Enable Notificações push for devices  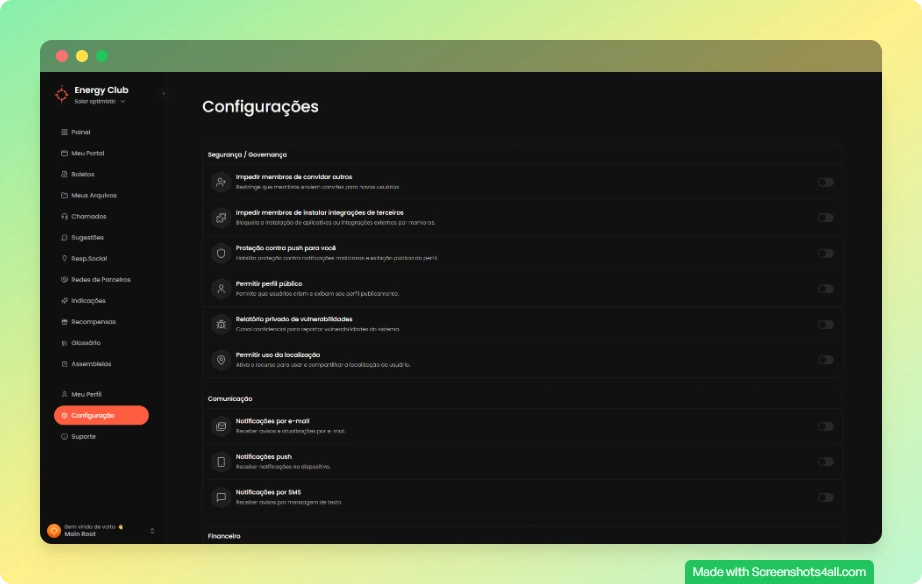point(826,461)
